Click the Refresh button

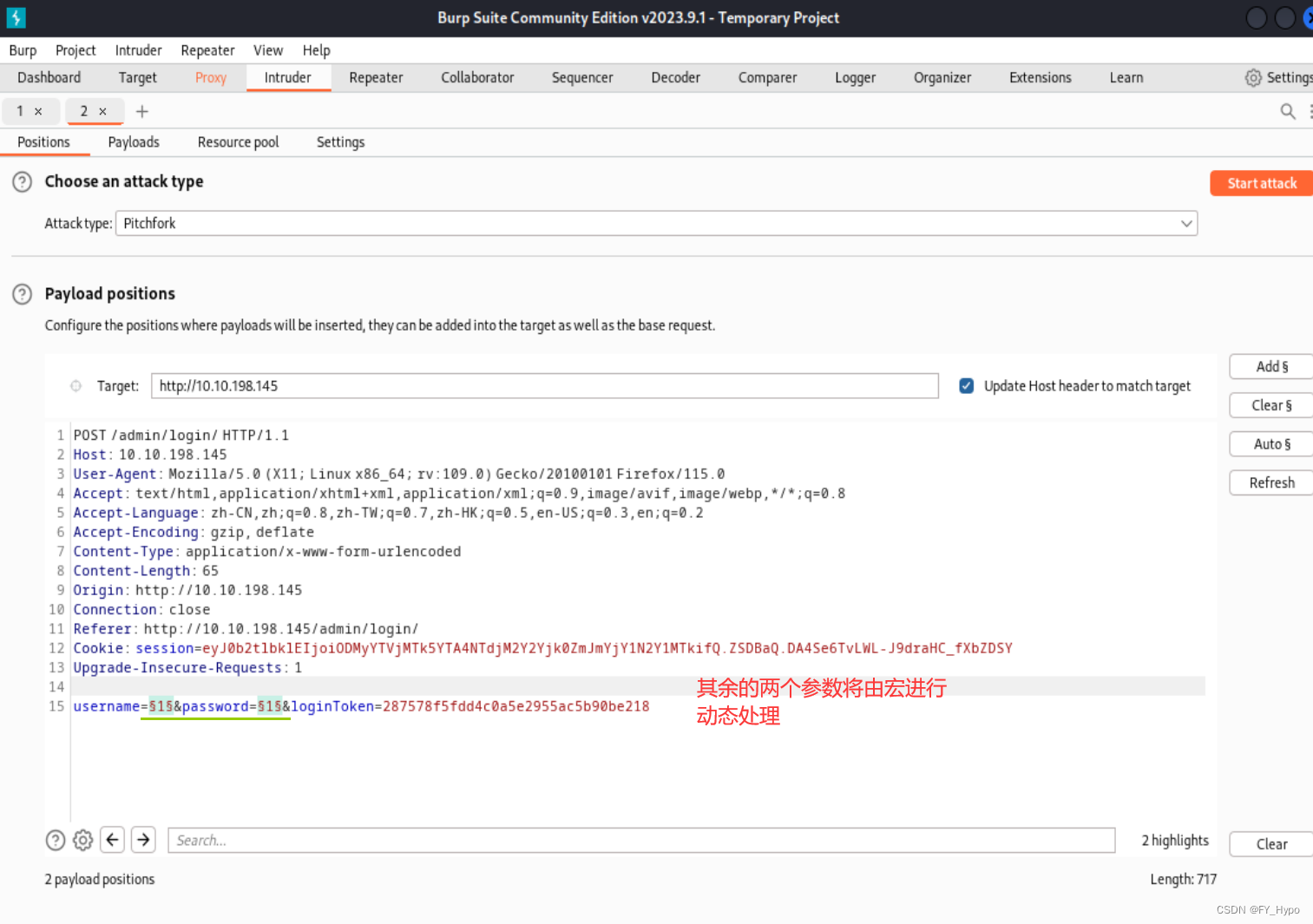point(1271,482)
